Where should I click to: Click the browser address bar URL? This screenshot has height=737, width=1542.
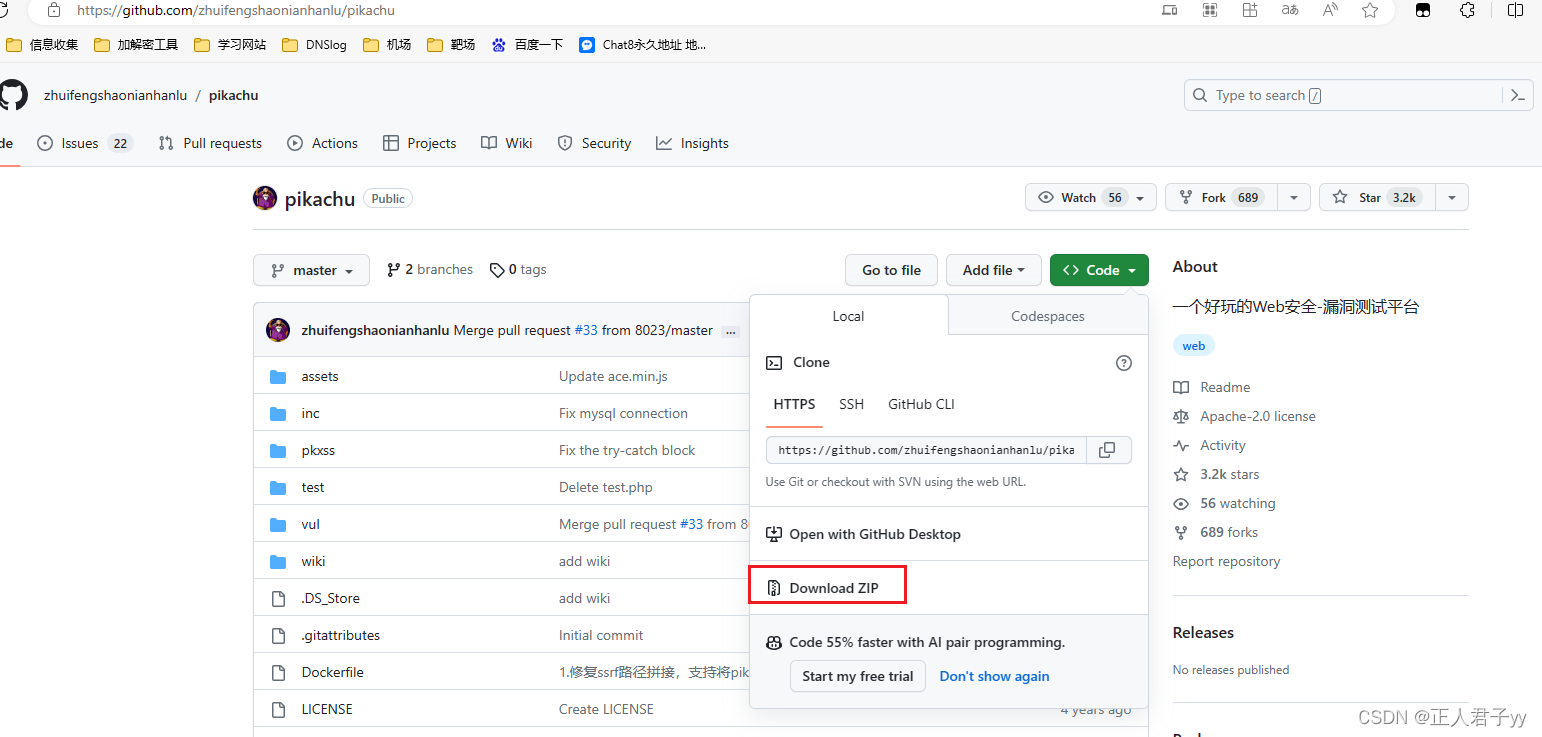(x=236, y=11)
